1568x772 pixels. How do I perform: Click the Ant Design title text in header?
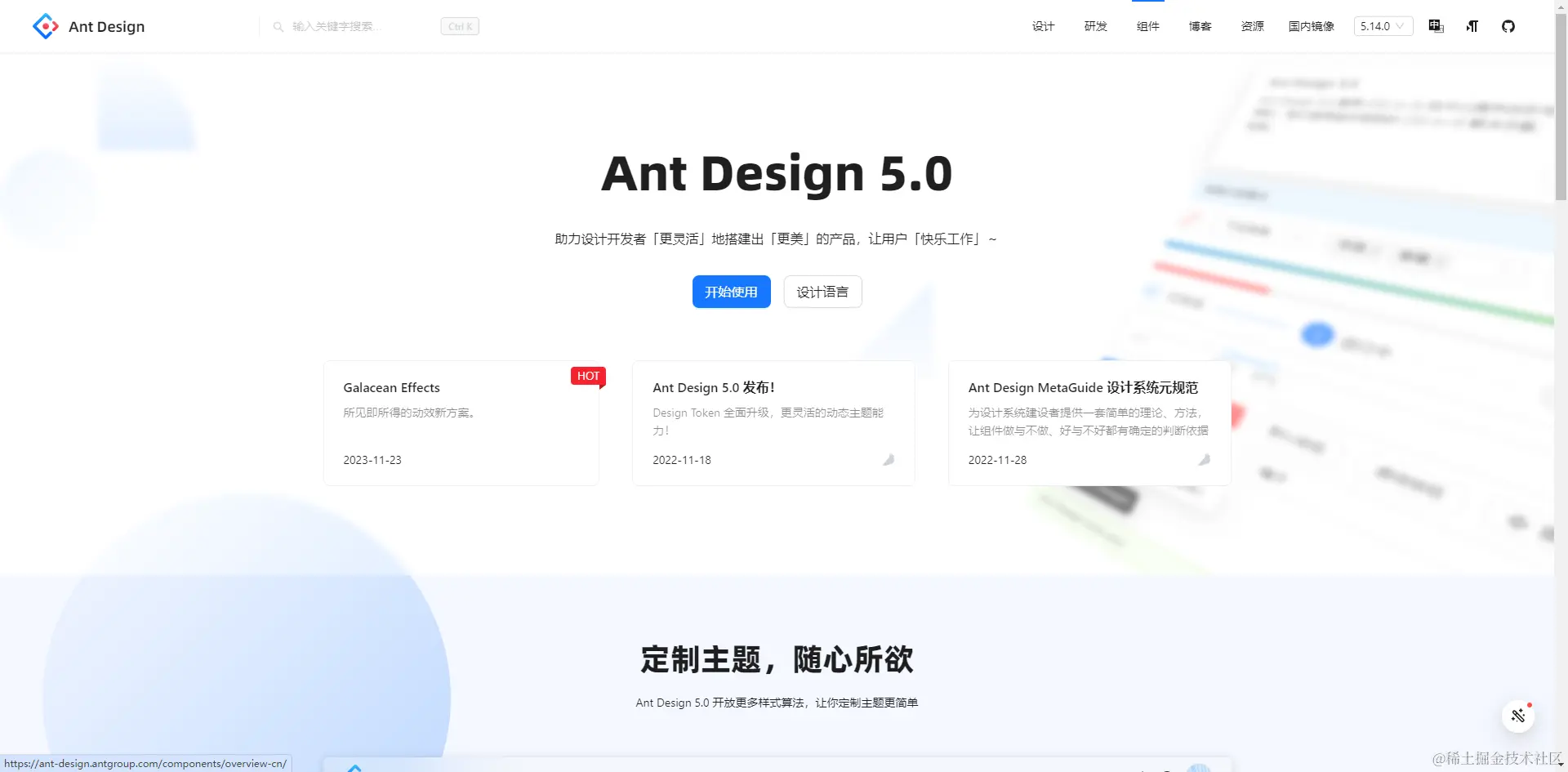[x=106, y=26]
